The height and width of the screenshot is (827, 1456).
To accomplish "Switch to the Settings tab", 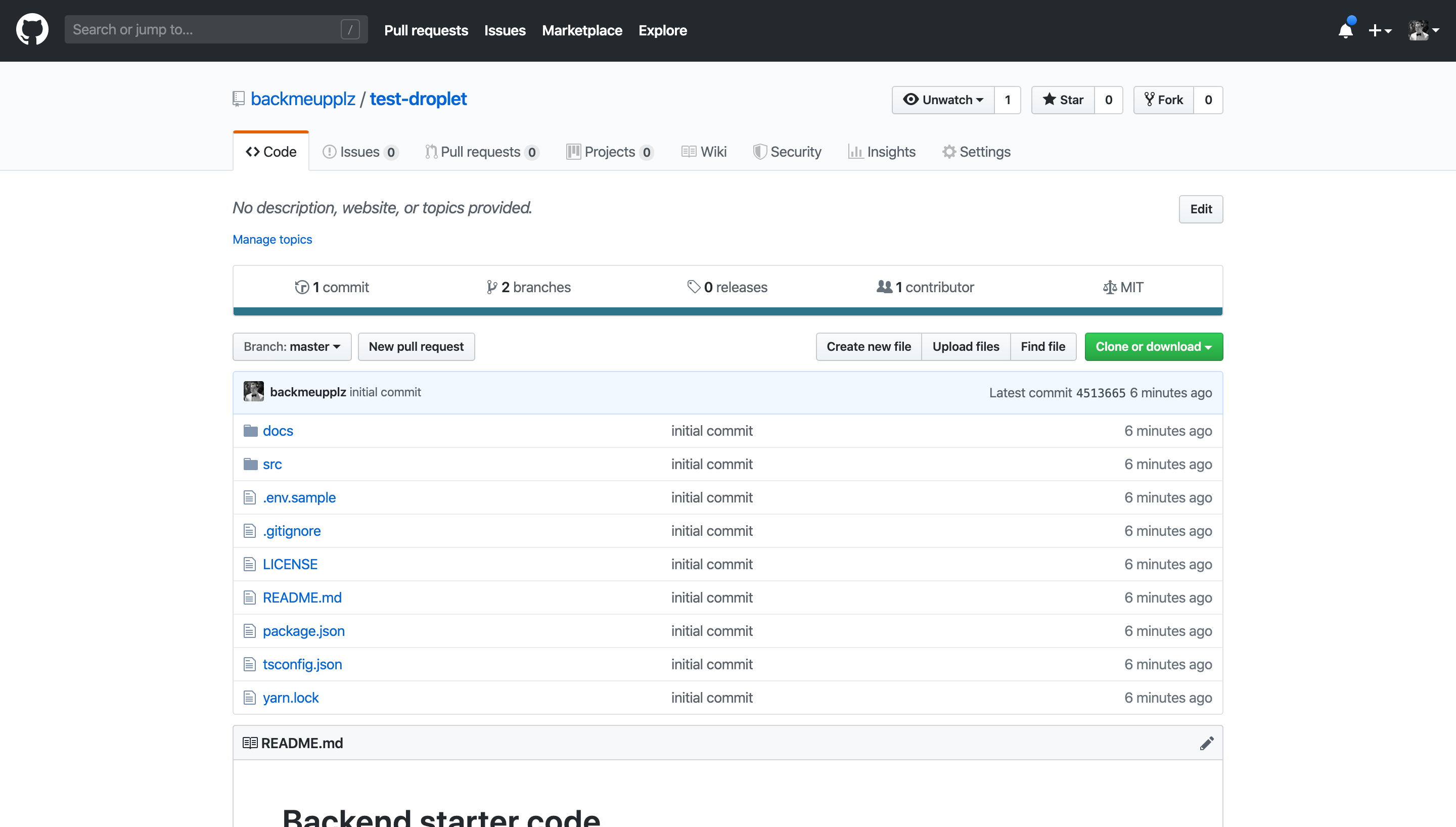I will pos(976,152).
